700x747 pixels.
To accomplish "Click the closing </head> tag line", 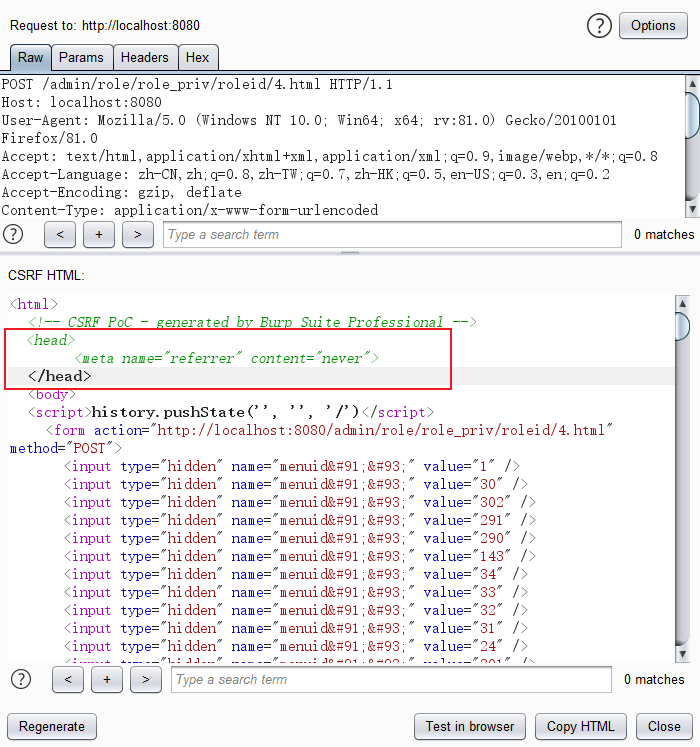I will pyautogui.click(x=59, y=376).
